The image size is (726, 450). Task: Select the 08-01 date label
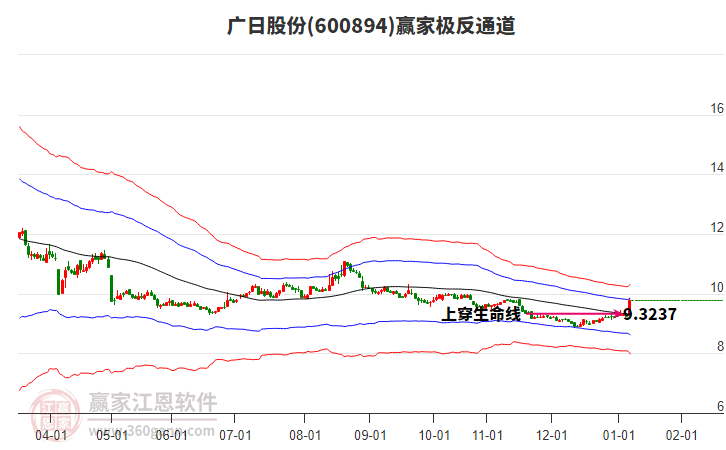[x=305, y=435]
